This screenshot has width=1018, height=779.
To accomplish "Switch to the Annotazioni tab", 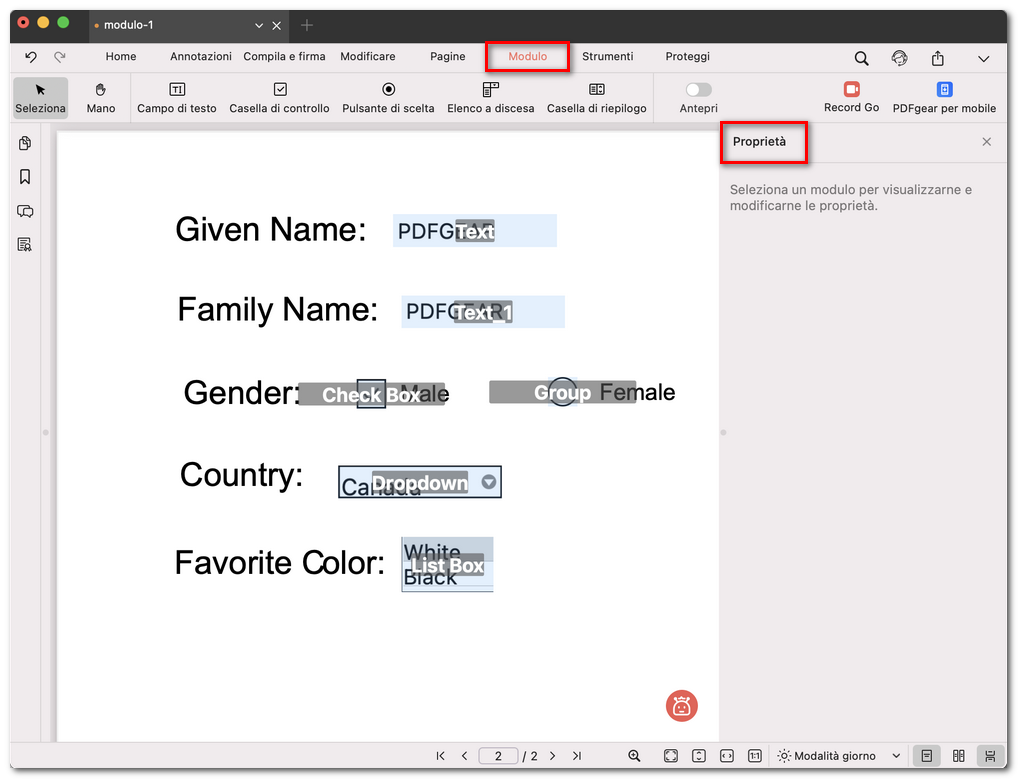I will [x=200, y=57].
